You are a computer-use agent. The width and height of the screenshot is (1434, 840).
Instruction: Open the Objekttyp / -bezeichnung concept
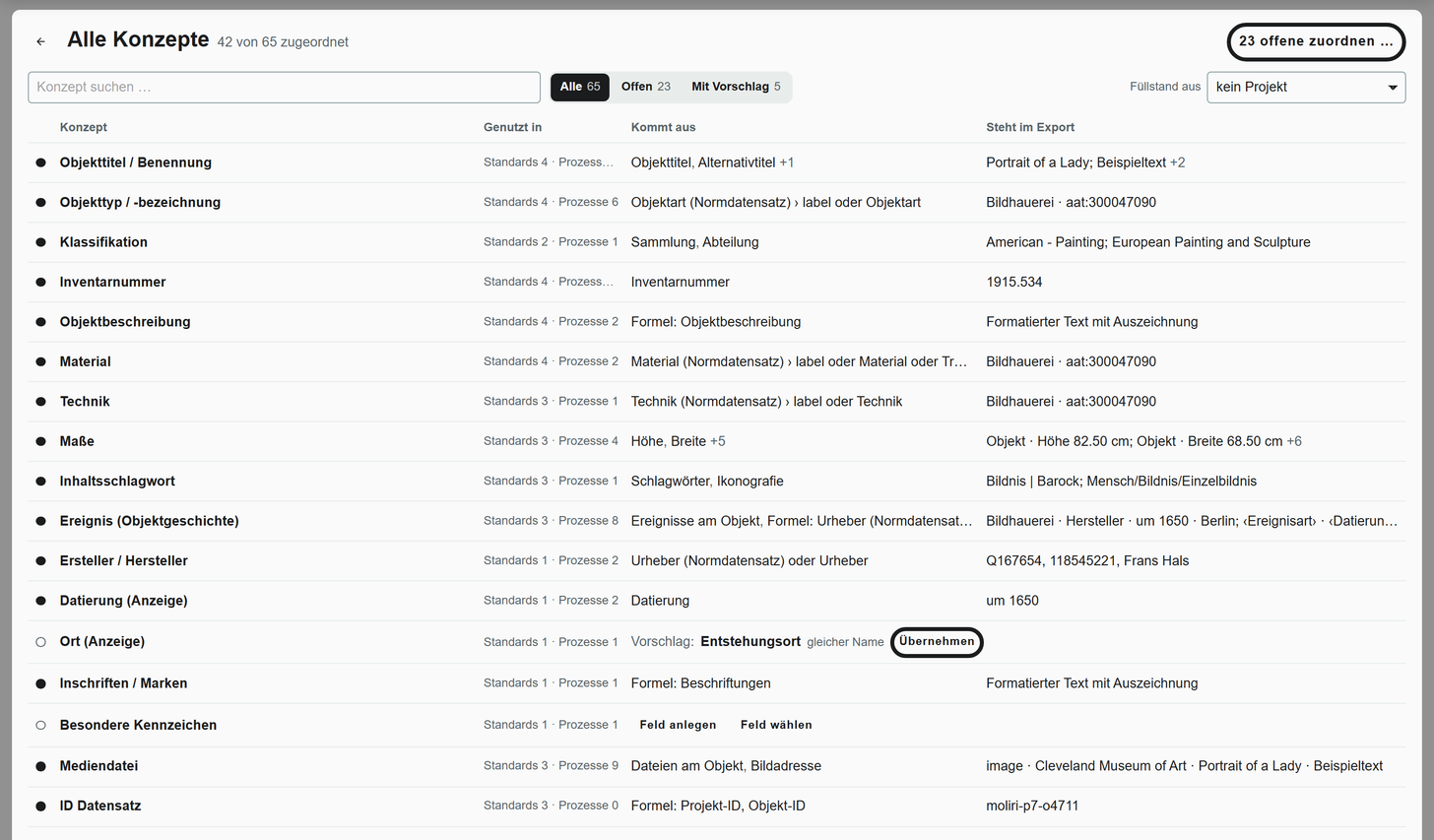click(x=140, y=202)
